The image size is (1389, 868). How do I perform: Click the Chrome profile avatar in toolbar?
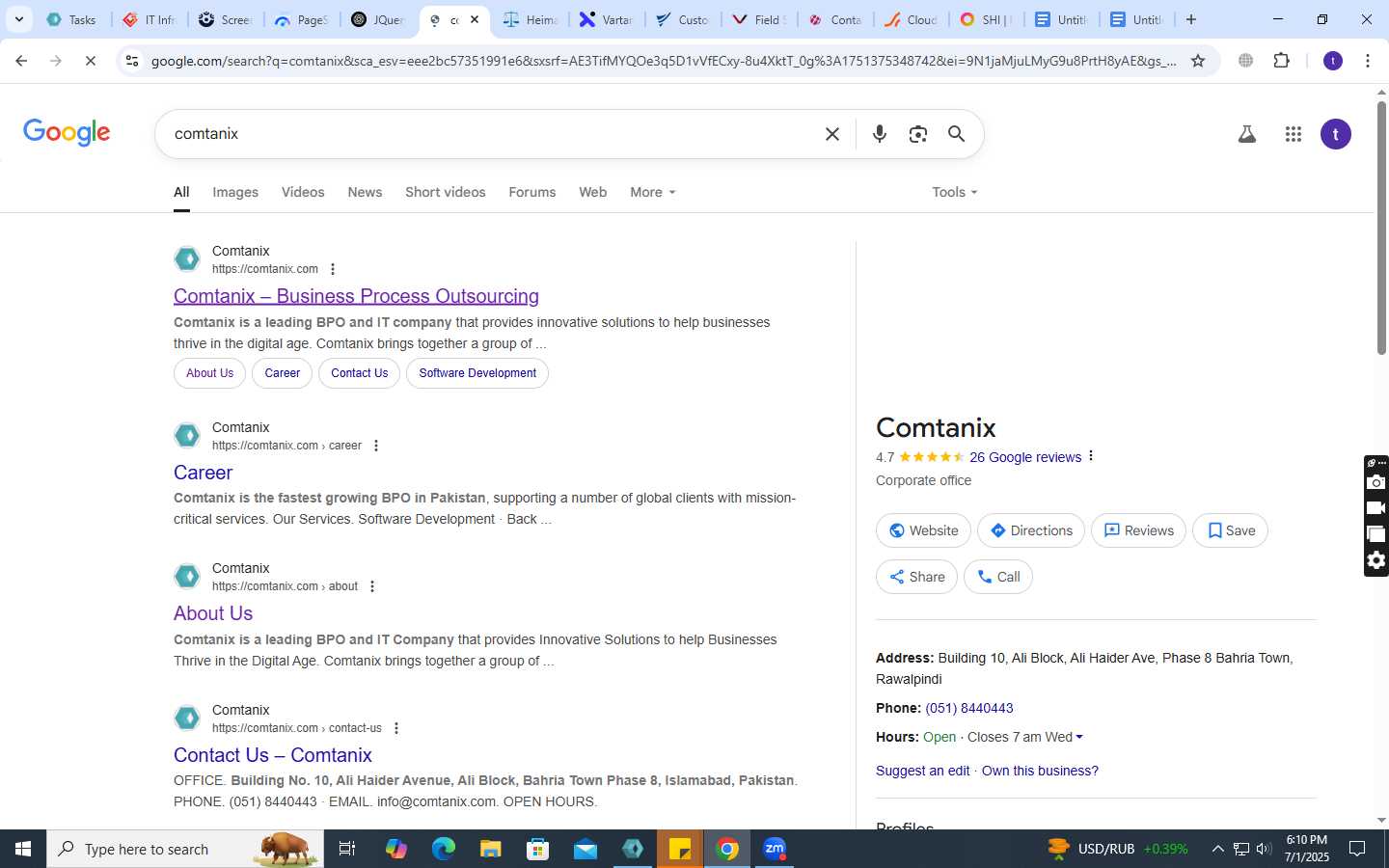click(x=1333, y=61)
